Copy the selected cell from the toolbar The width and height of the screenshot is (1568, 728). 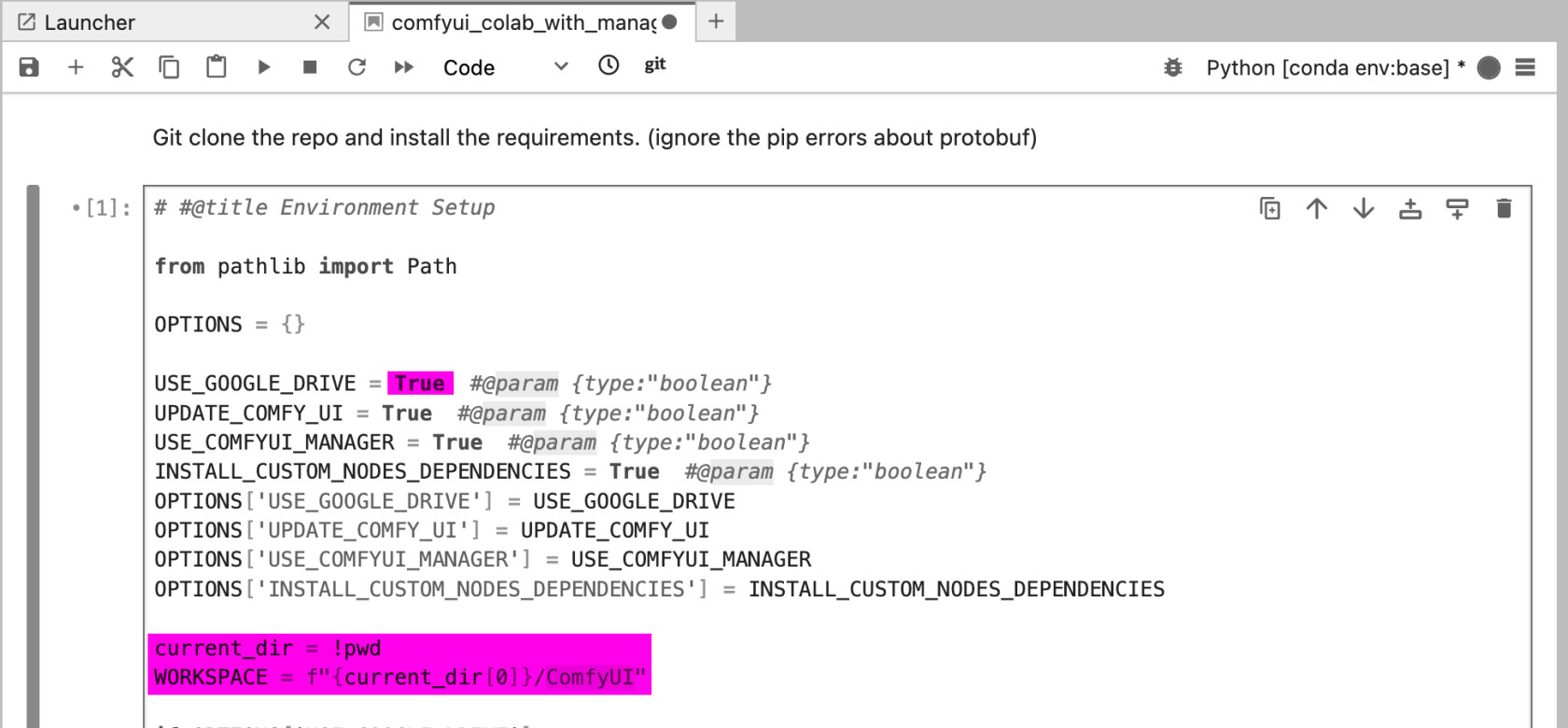coord(169,67)
